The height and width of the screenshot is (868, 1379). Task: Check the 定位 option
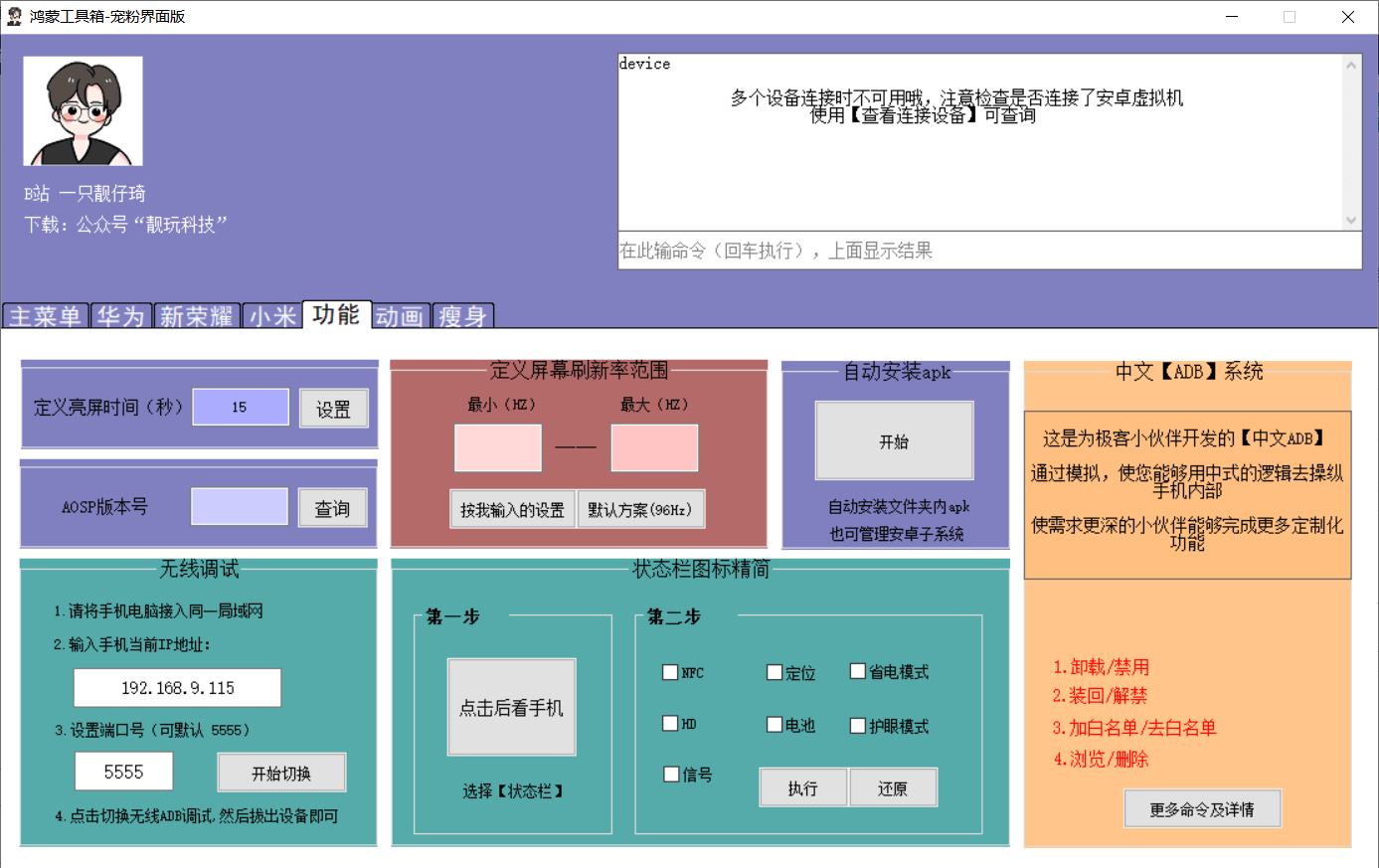[775, 672]
